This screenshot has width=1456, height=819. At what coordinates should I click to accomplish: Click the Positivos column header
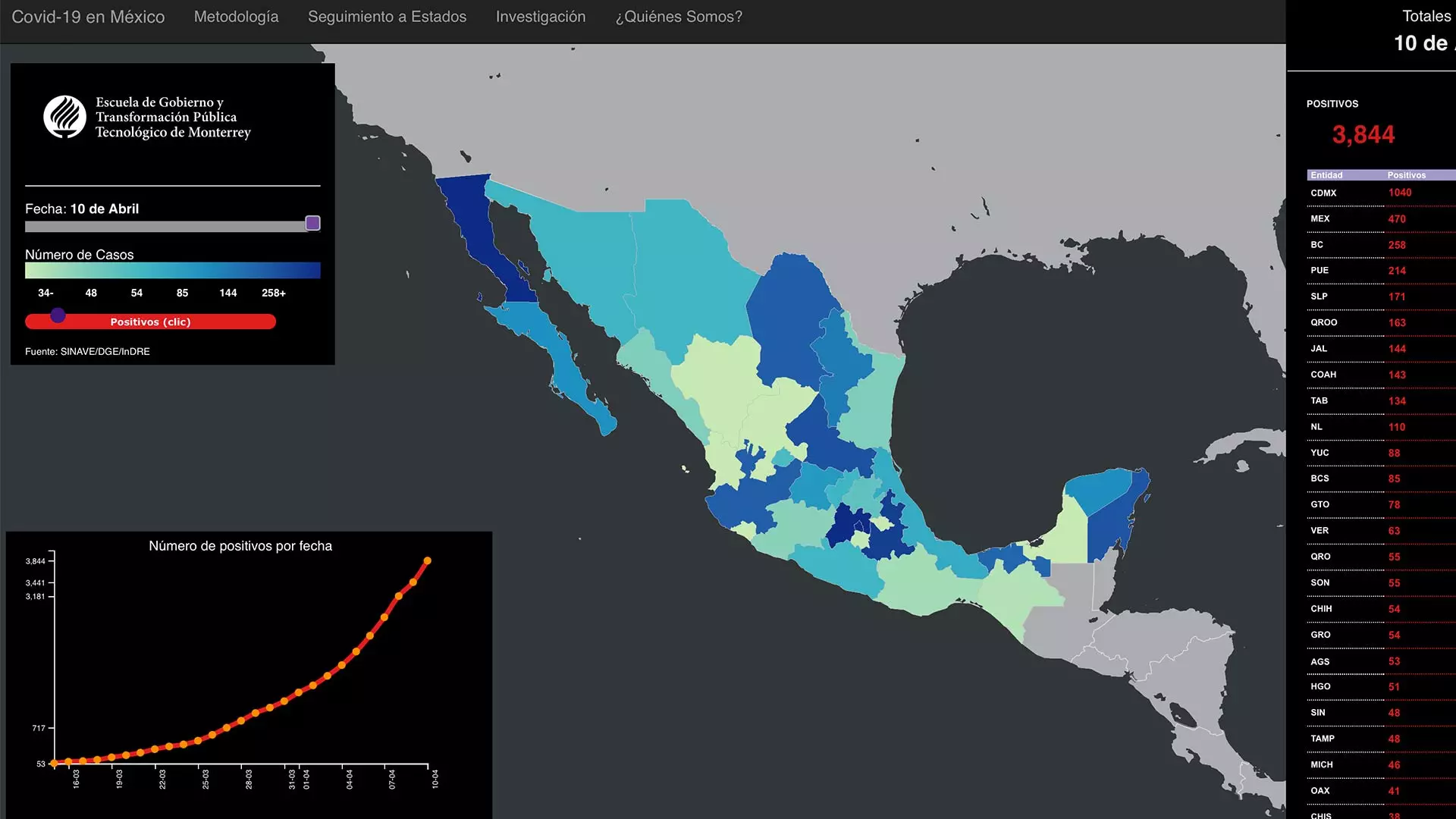point(1407,175)
